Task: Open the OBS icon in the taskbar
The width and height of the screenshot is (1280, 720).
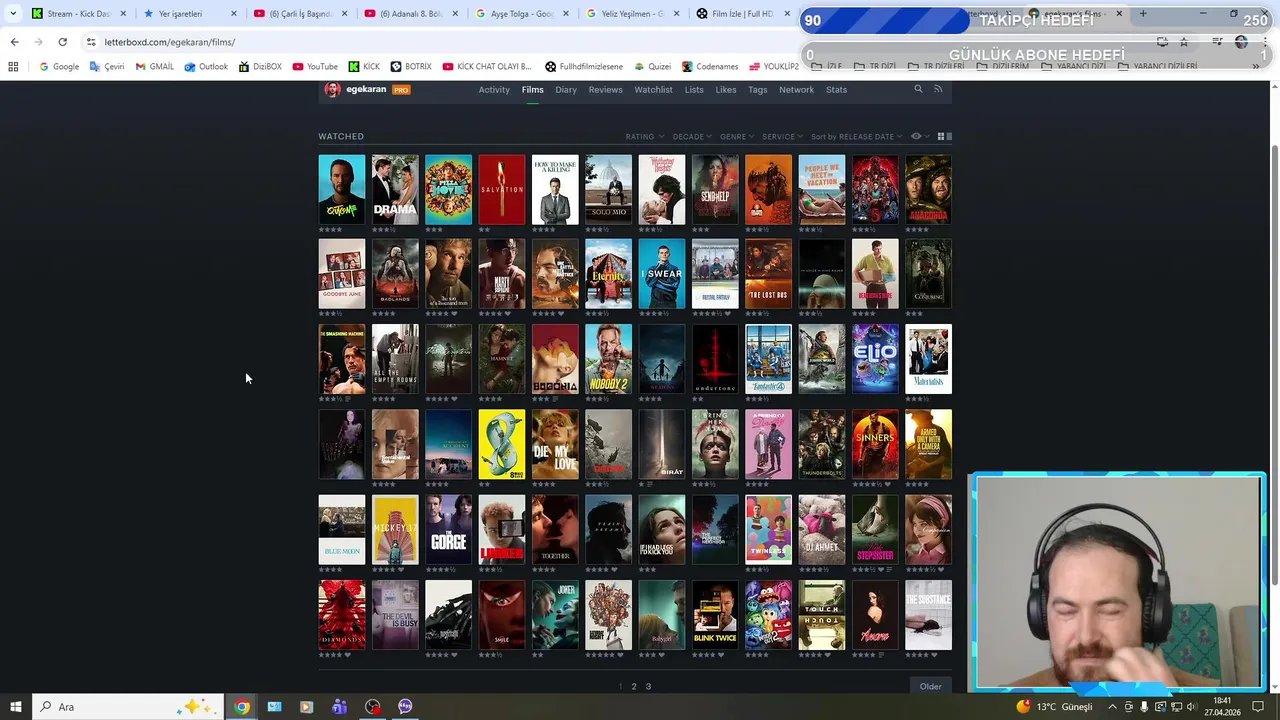Action: coord(372,707)
